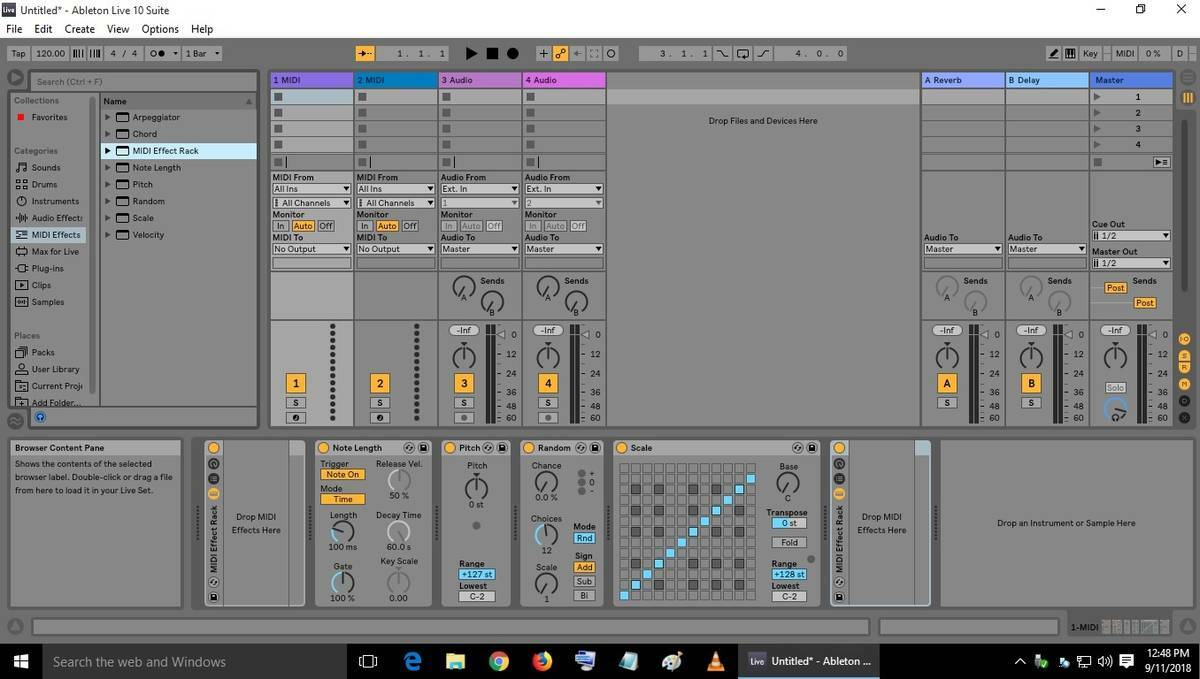This screenshot has width=1200, height=679.
Task: Toggle track 3 activator button
Action: (x=463, y=383)
